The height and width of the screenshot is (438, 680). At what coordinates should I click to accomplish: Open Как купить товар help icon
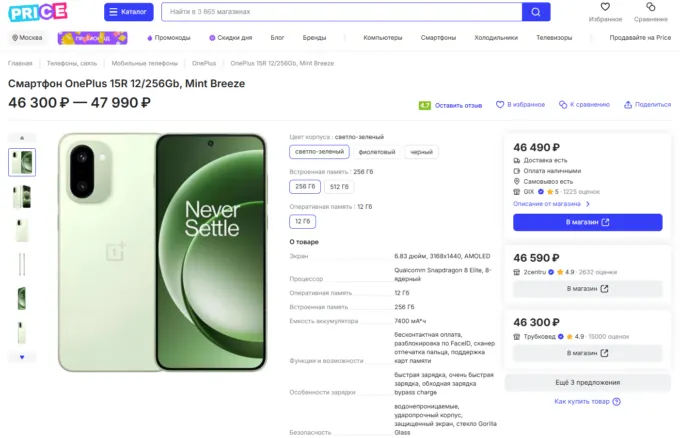pyautogui.click(x=616, y=402)
